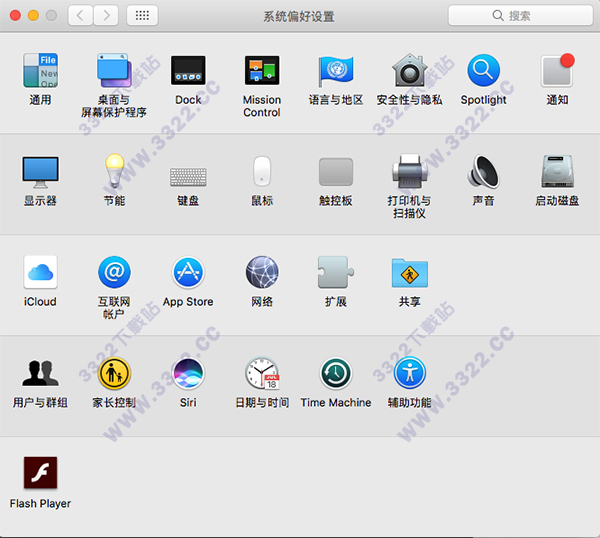Open the 通用 (General) preferences icon

pyautogui.click(x=40, y=70)
